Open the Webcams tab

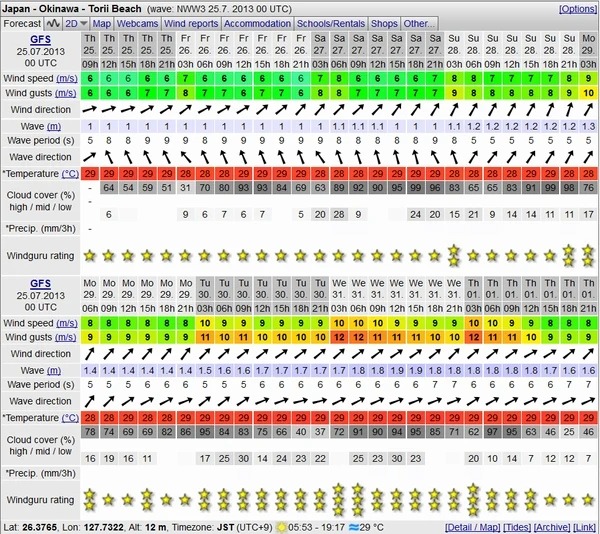(137, 24)
